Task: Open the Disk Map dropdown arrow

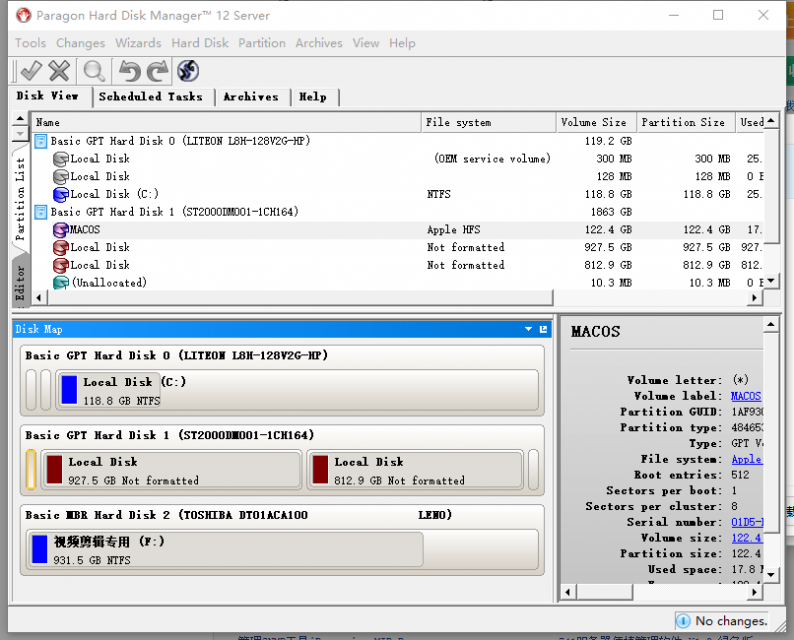Action: [x=529, y=329]
